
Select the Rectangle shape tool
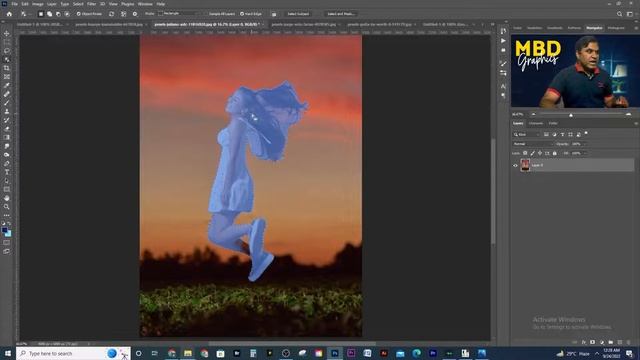pyautogui.click(x=7, y=189)
